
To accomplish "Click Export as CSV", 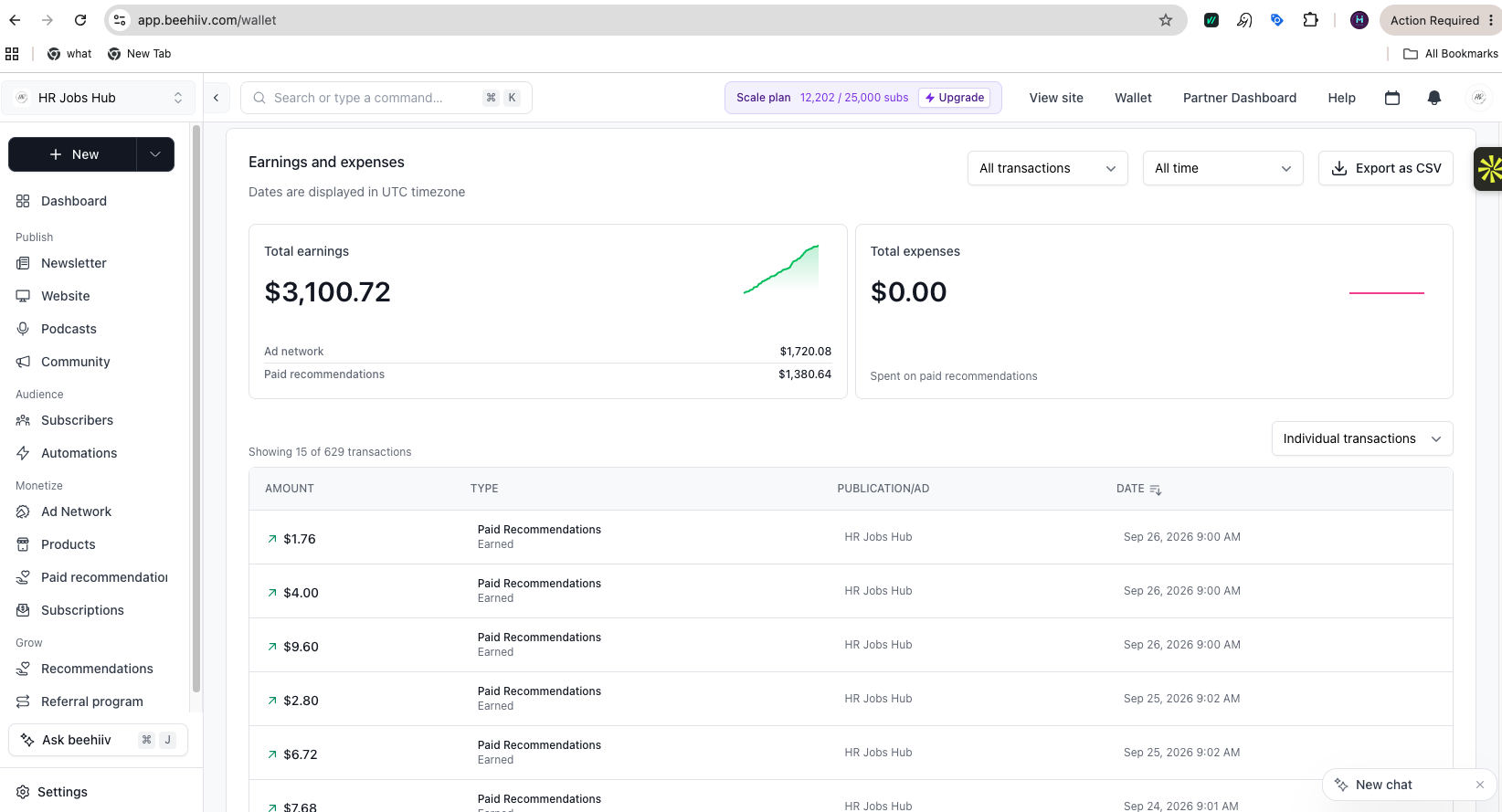I will (1386, 168).
